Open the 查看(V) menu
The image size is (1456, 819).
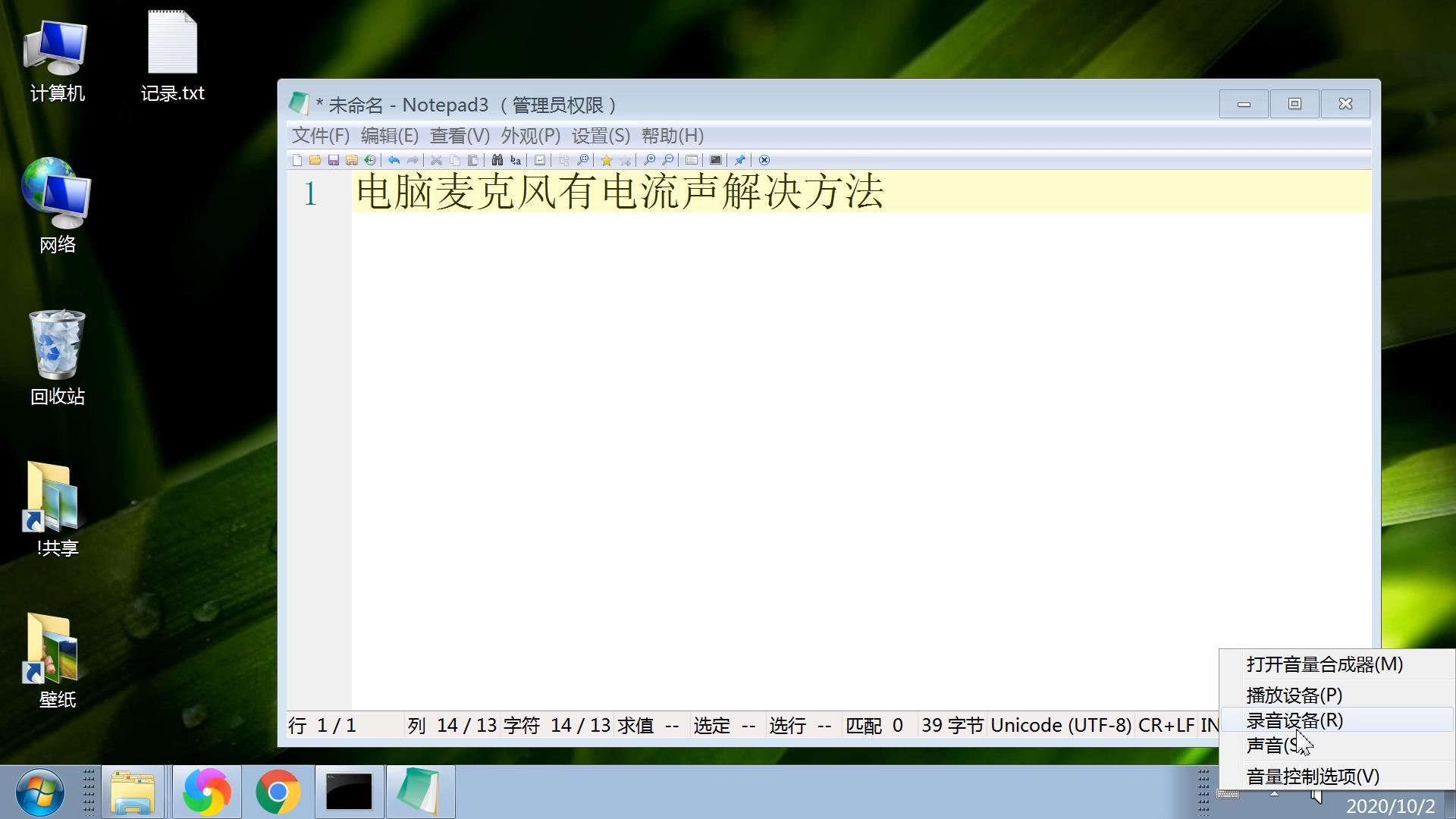point(460,136)
